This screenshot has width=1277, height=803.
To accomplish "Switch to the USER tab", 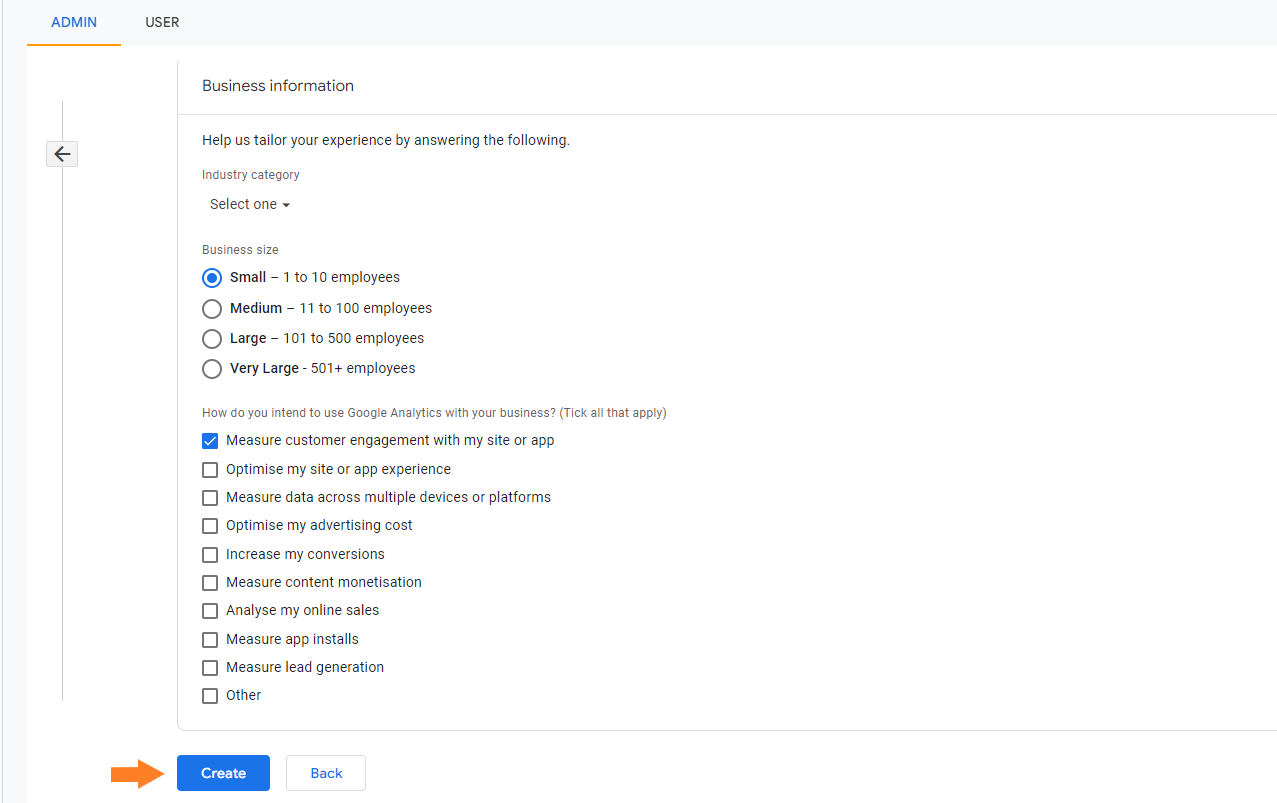I will (162, 22).
